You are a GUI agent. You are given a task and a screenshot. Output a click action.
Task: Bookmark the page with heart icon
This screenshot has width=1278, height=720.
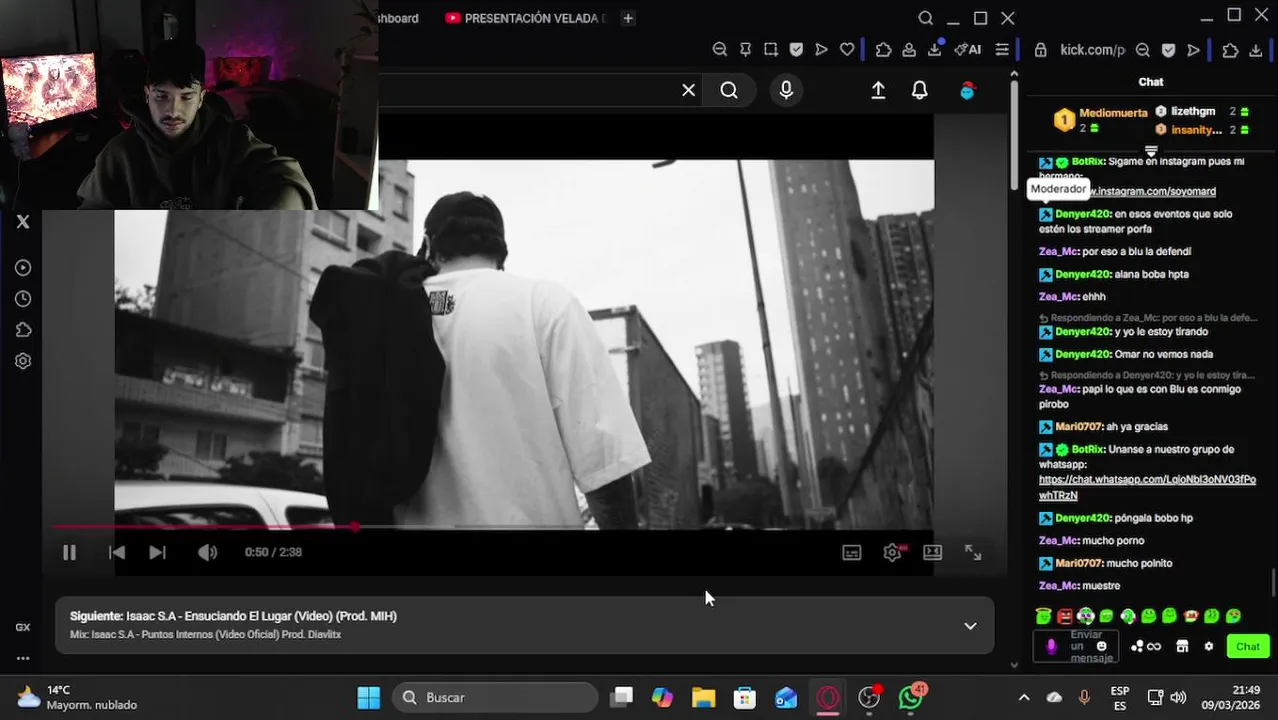point(847,50)
